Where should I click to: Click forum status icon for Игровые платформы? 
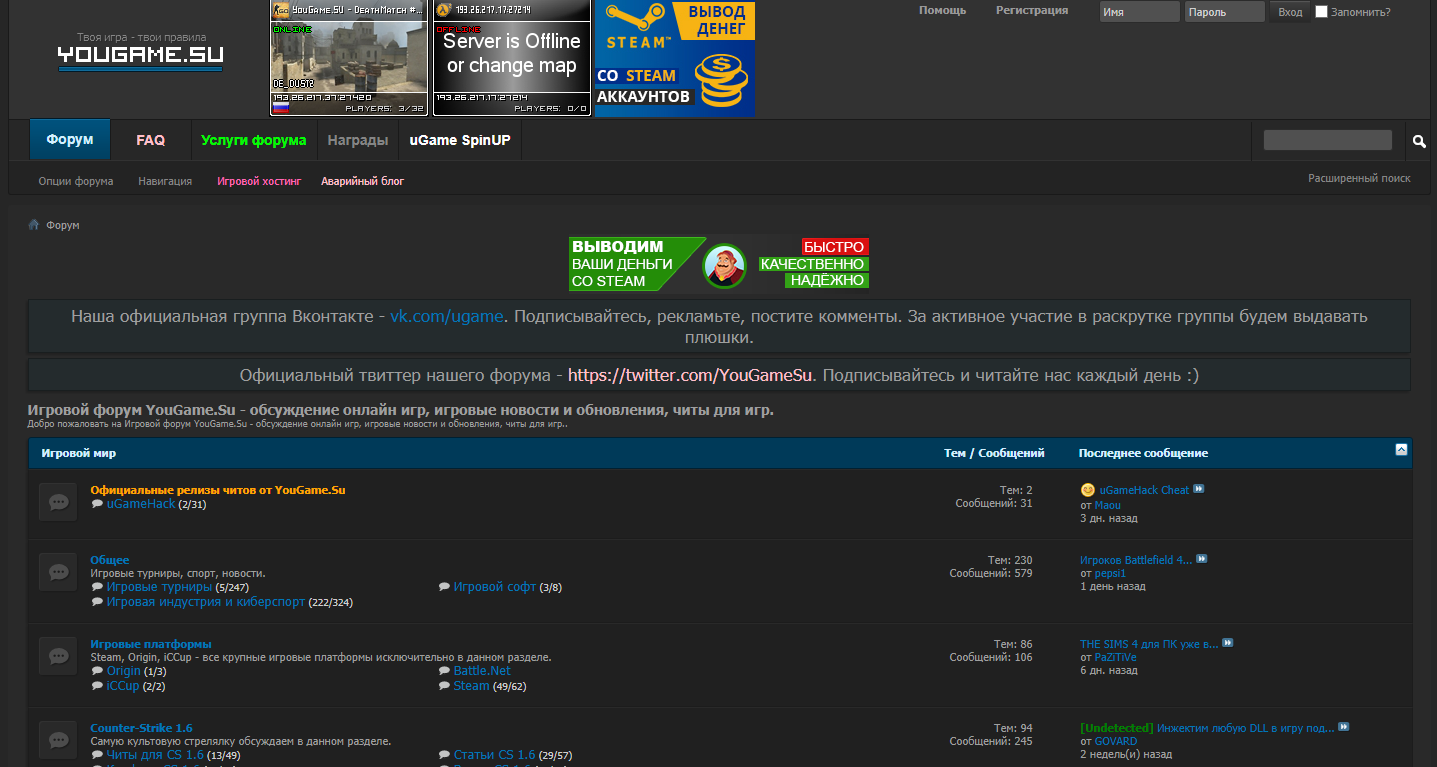pyautogui.click(x=58, y=656)
